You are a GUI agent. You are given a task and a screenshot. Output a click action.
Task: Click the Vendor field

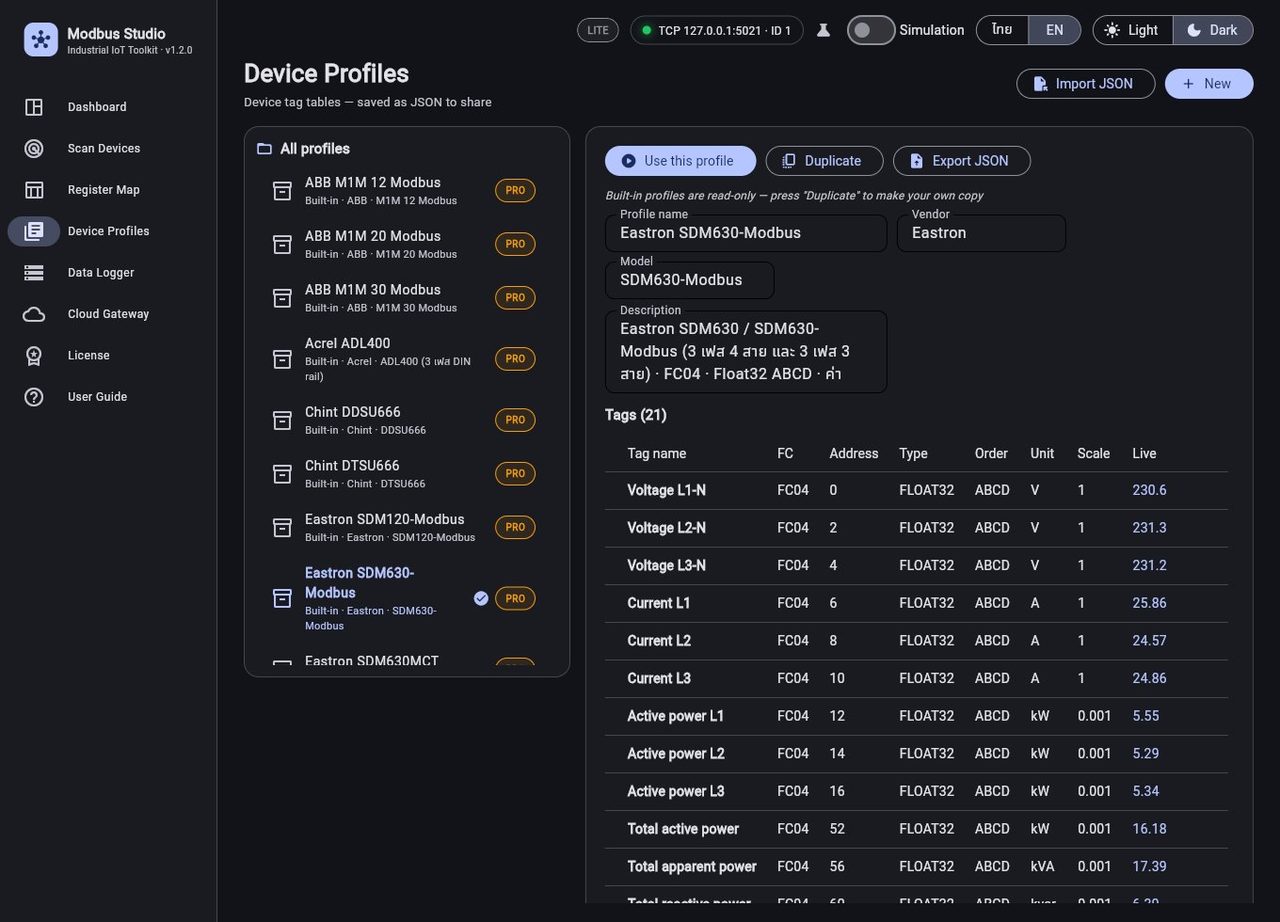(981, 233)
